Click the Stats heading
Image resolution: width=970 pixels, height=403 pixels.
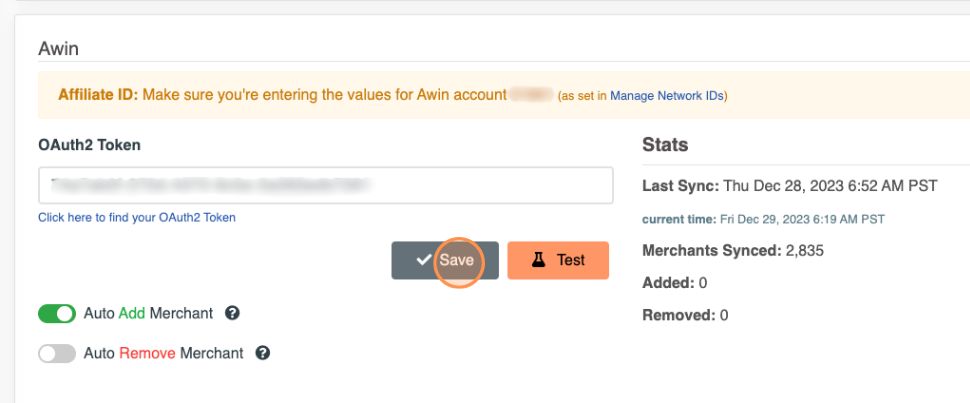pos(665,145)
